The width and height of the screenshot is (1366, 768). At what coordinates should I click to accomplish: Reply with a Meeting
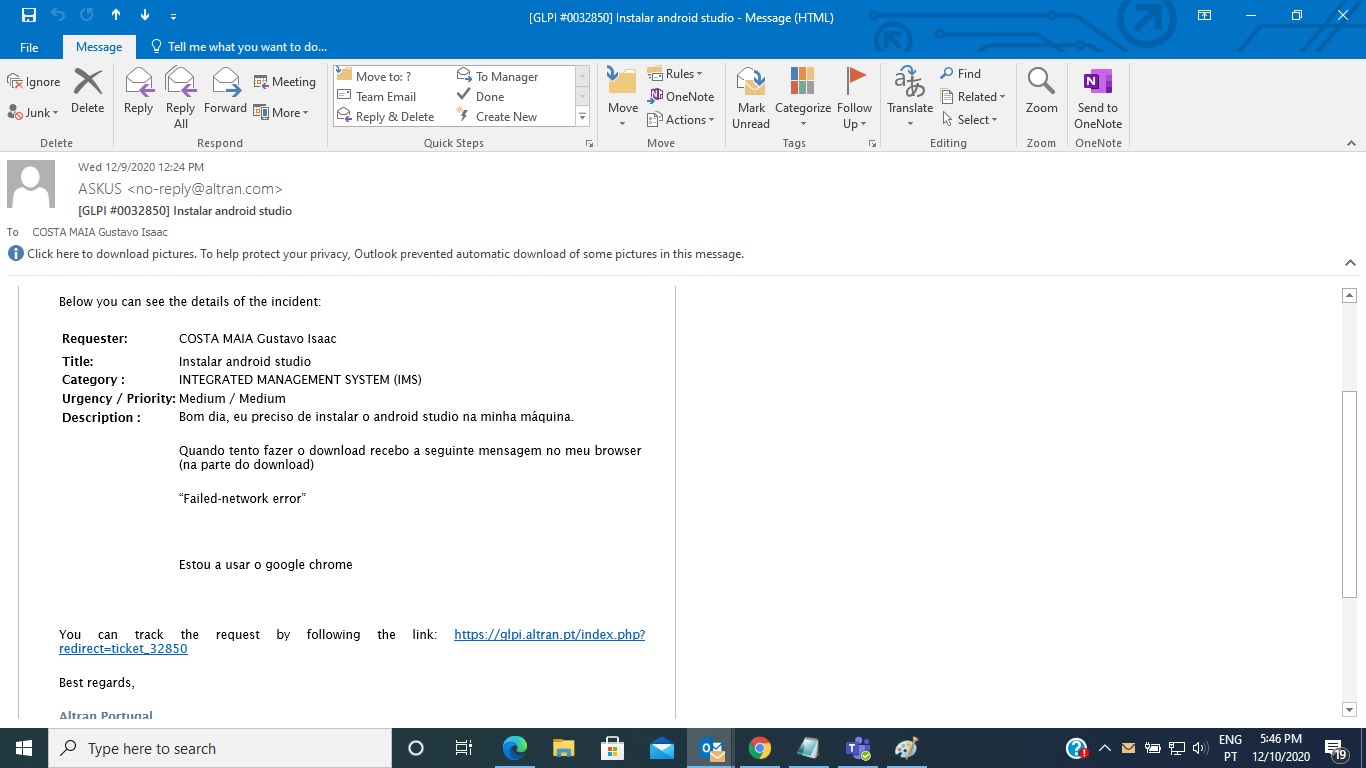[284, 82]
